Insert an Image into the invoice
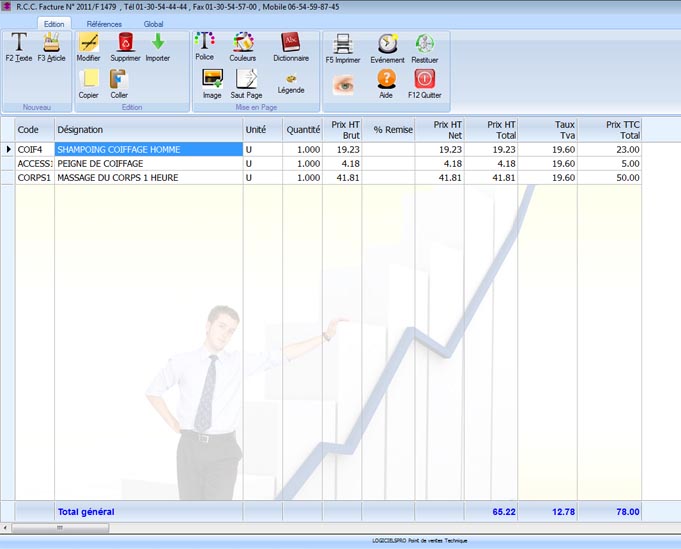Viewport: 681px width, 549px height. click(x=212, y=79)
